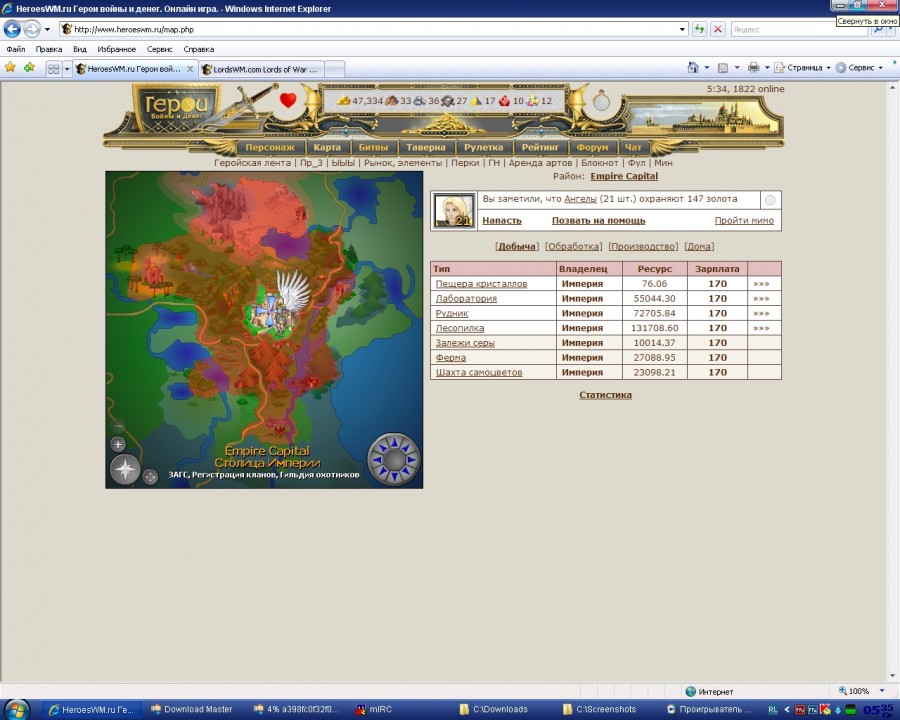Viewport: 900px width, 720px height.
Task: Click the Print icon in the command bar
Action: [x=753, y=68]
